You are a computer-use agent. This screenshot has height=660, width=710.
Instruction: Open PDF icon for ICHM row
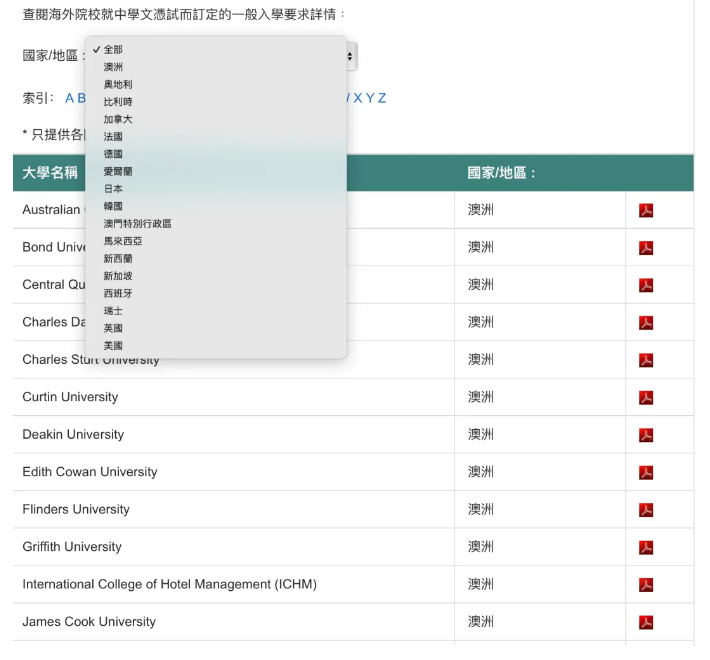click(646, 585)
